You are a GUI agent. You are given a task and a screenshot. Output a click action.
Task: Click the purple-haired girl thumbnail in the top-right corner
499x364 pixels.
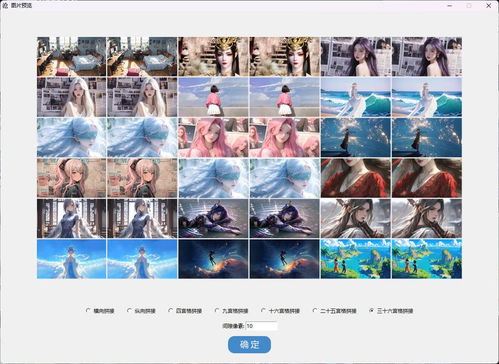(x=427, y=56)
